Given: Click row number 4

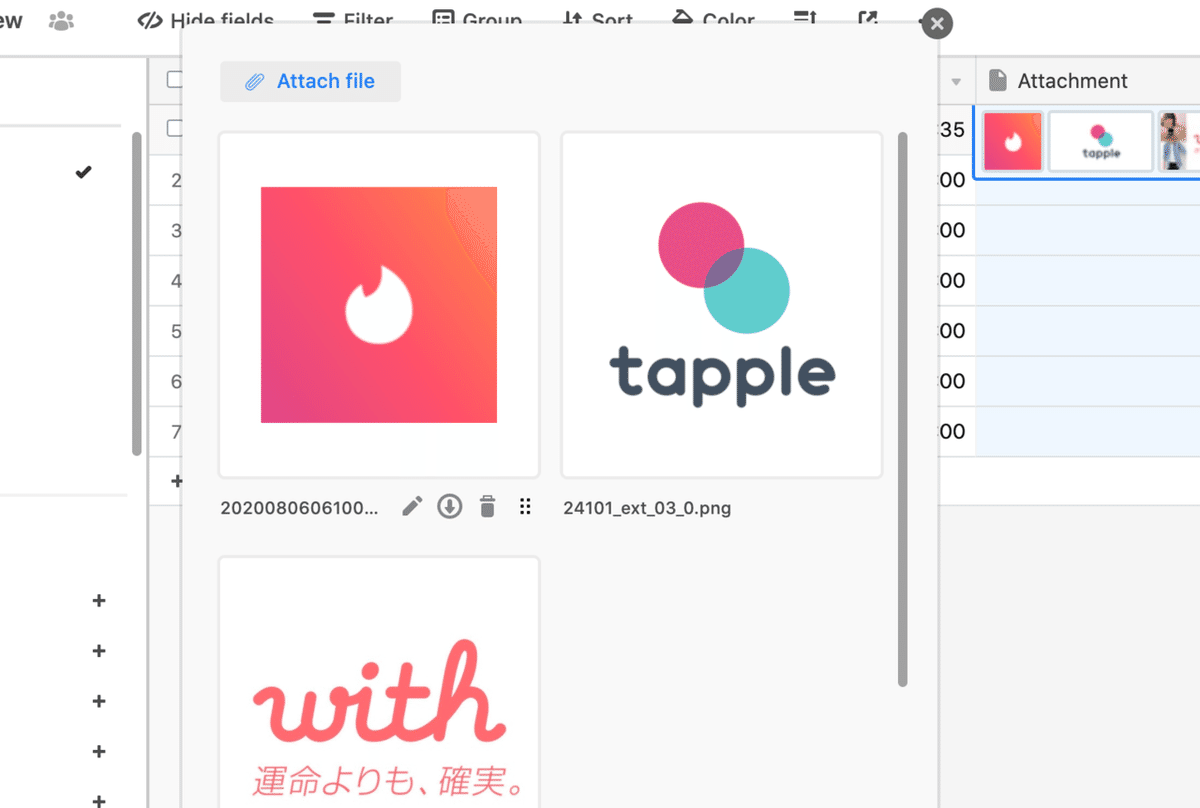Looking at the screenshot, I should click(176, 281).
